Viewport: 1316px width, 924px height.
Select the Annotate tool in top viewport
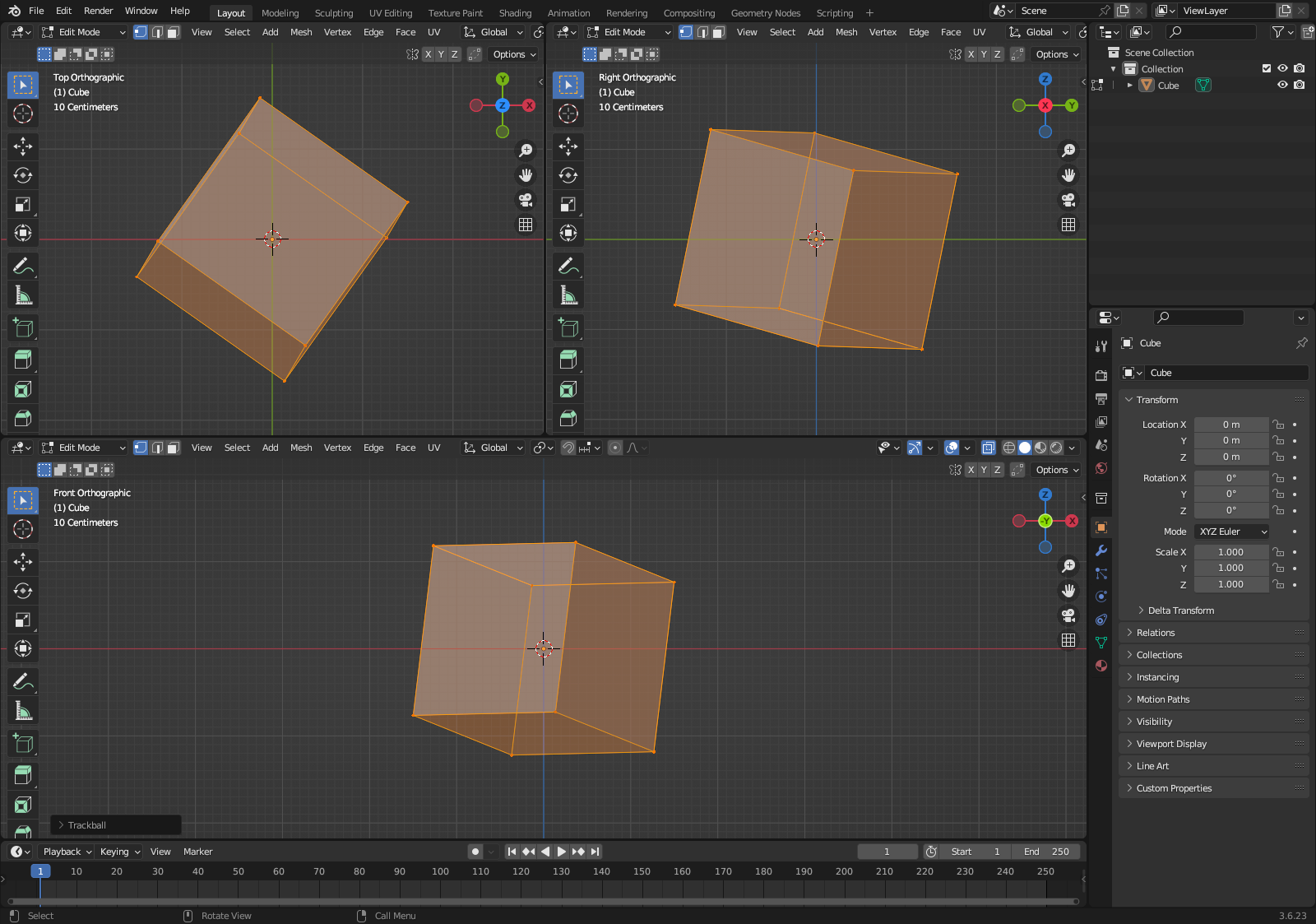[x=23, y=266]
